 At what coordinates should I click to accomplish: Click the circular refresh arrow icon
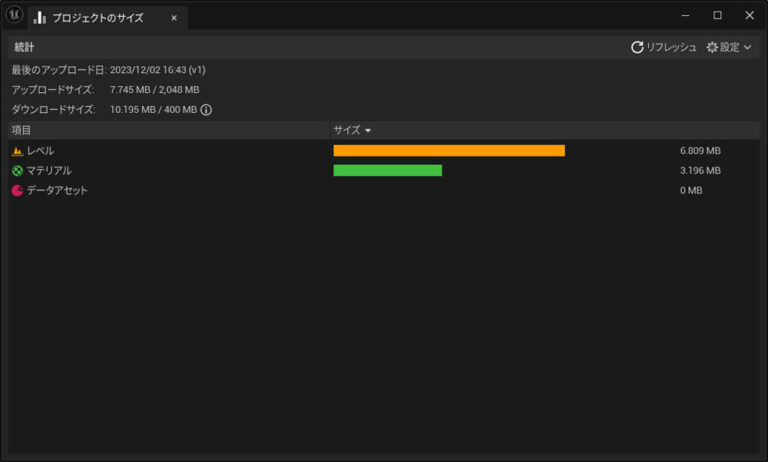[x=637, y=47]
